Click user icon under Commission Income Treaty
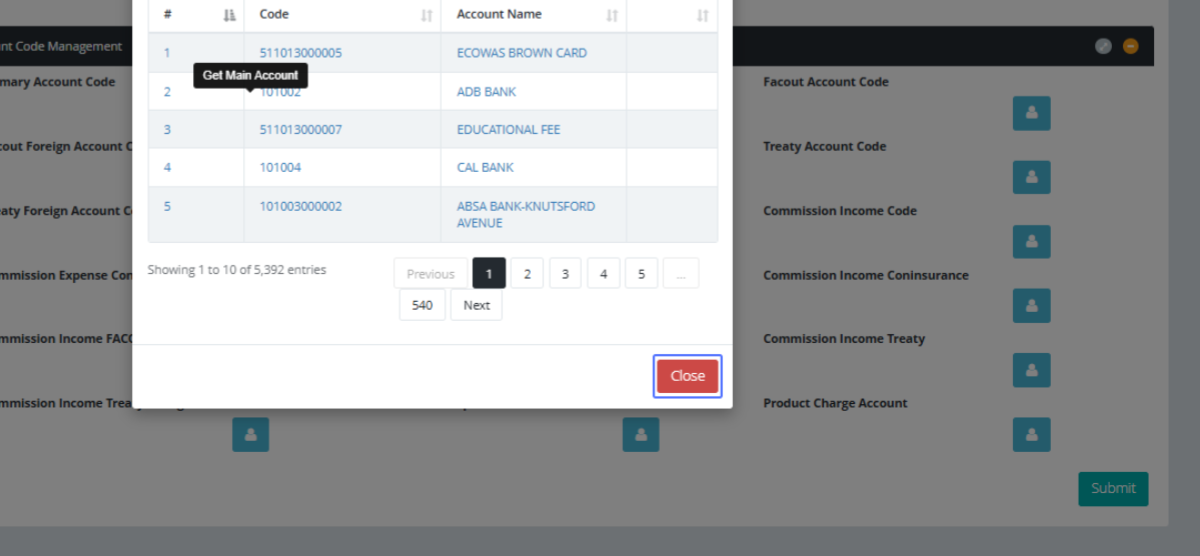The image size is (1200, 556). tap(1031, 370)
